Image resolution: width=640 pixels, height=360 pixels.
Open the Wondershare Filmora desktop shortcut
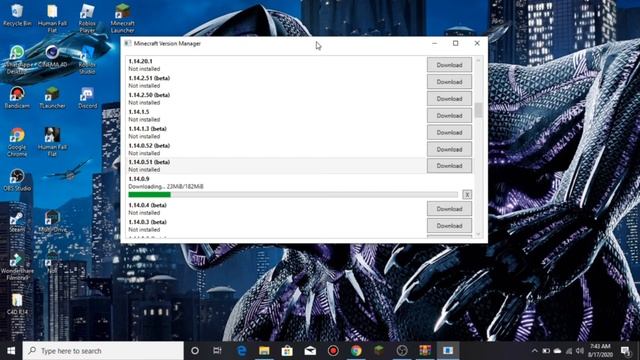[17, 266]
